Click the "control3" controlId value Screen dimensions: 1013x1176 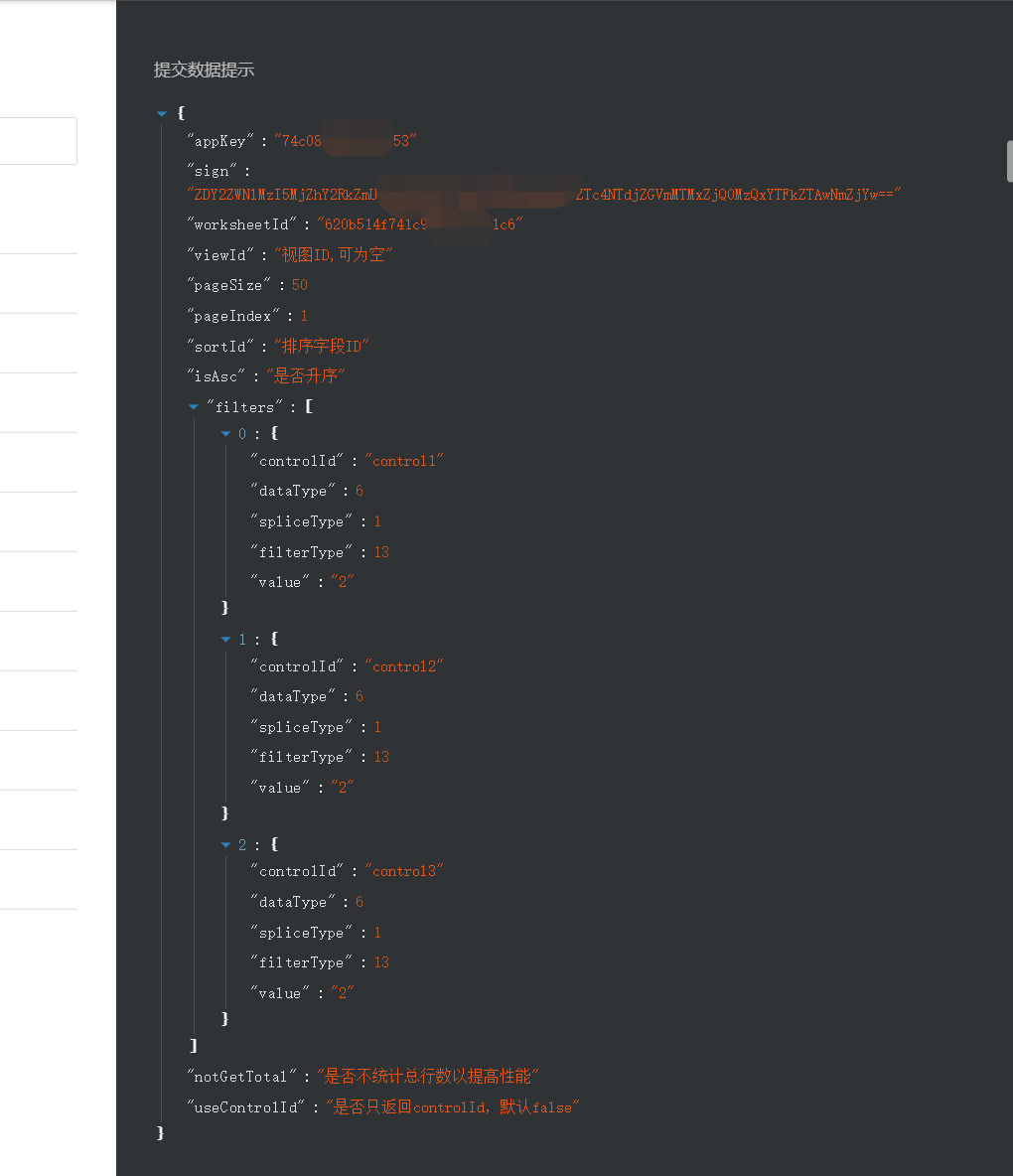(x=403, y=871)
